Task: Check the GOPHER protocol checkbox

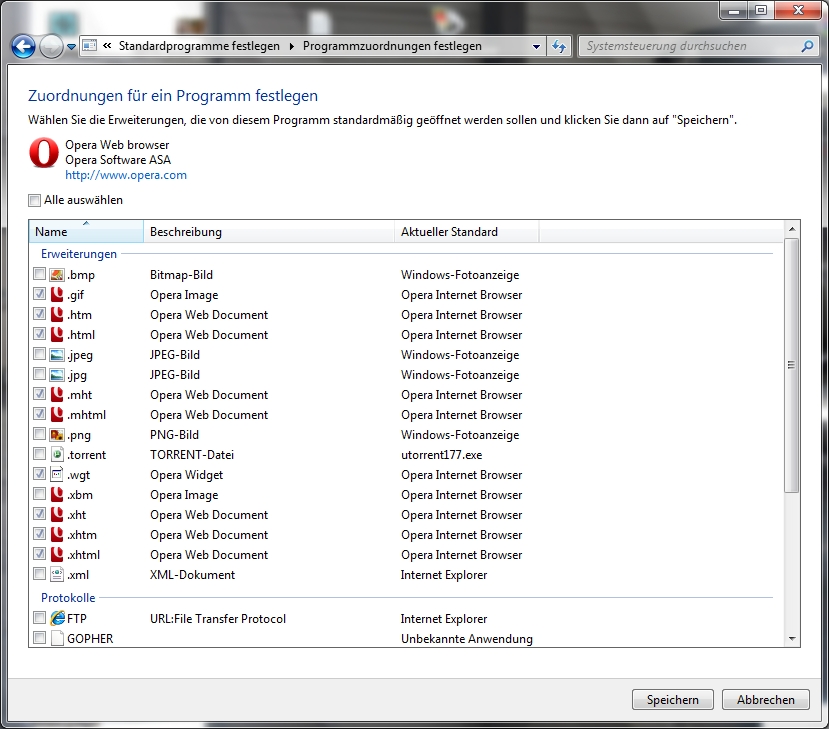Action: click(x=39, y=637)
